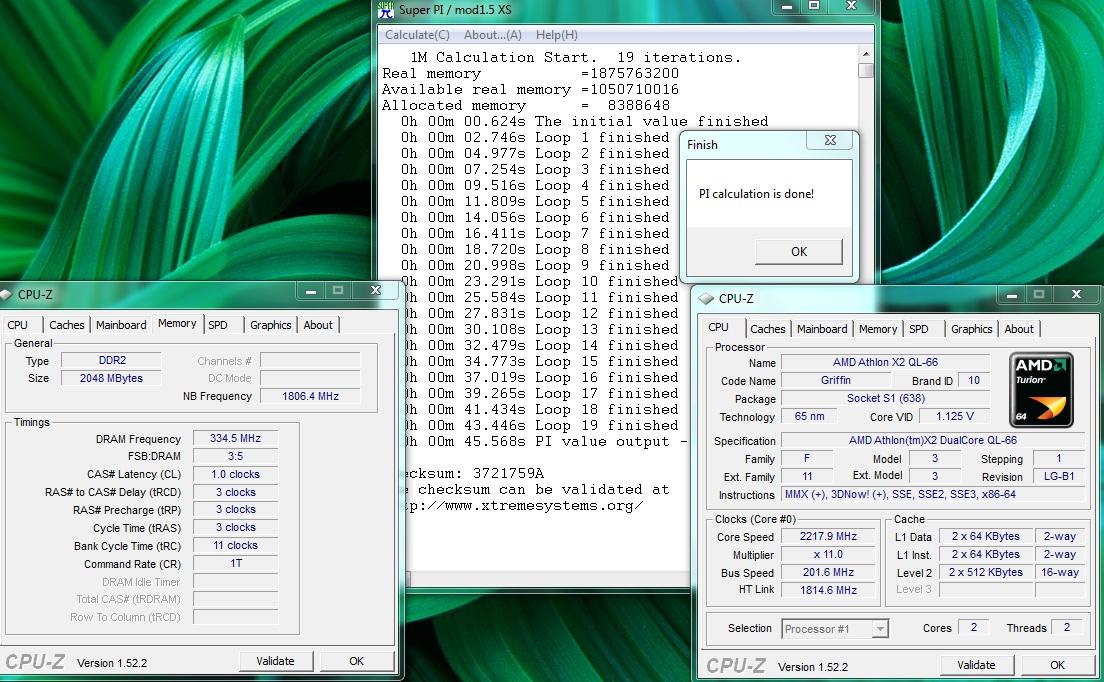Click the right CPU-Z window title icon
Image resolution: width=1104 pixels, height=682 pixels.
coord(705,298)
